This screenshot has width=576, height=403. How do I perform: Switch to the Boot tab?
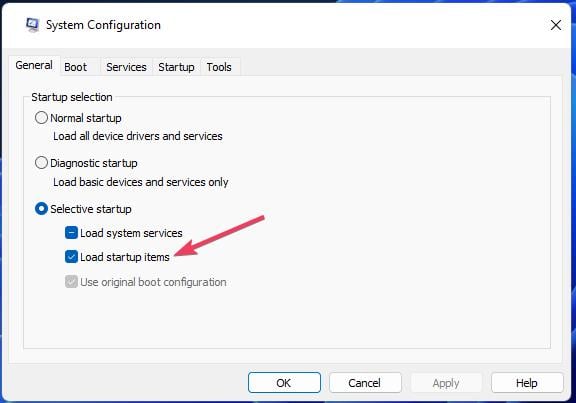(75, 67)
